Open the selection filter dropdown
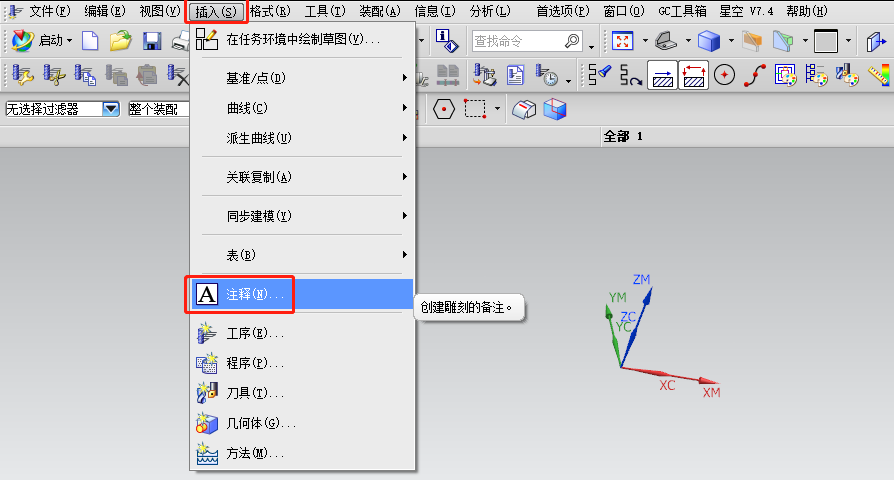The height and width of the screenshot is (480, 894). 110,108
